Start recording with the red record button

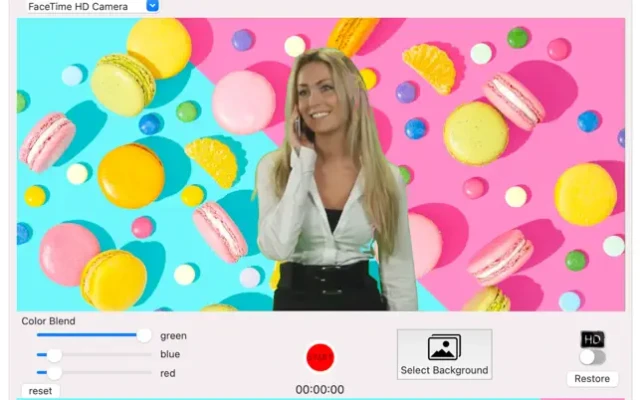(320, 357)
